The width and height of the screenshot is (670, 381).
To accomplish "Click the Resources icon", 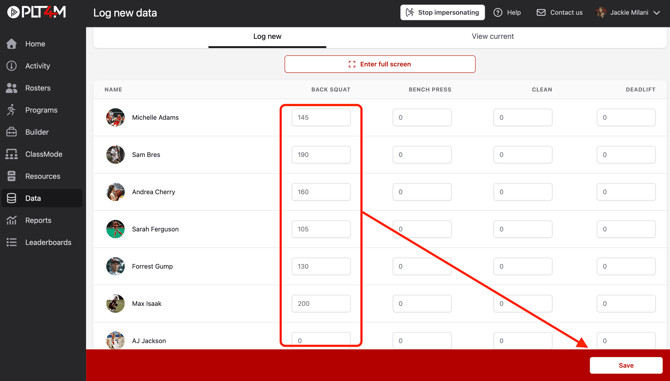I will (x=12, y=176).
